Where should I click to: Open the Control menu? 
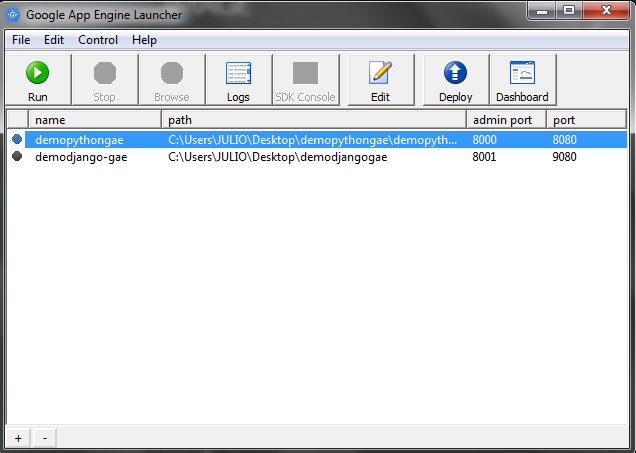pos(98,40)
